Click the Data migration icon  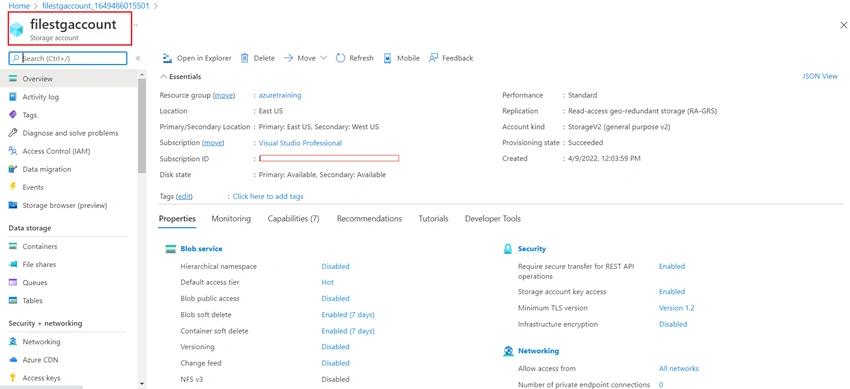[x=12, y=169]
